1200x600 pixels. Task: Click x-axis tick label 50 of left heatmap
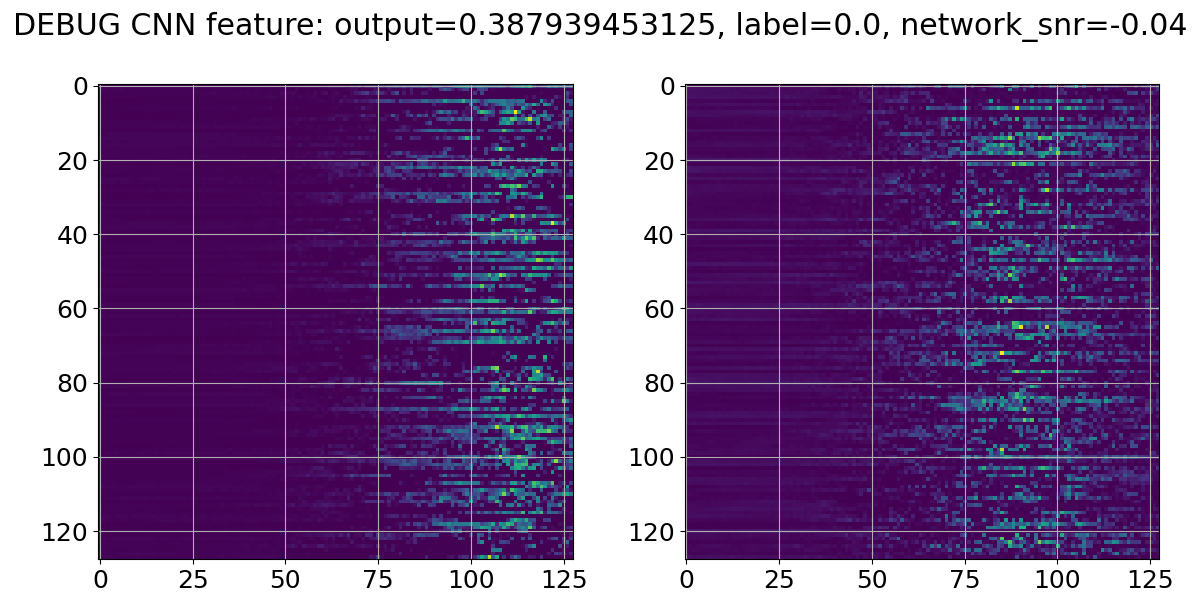coord(285,579)
